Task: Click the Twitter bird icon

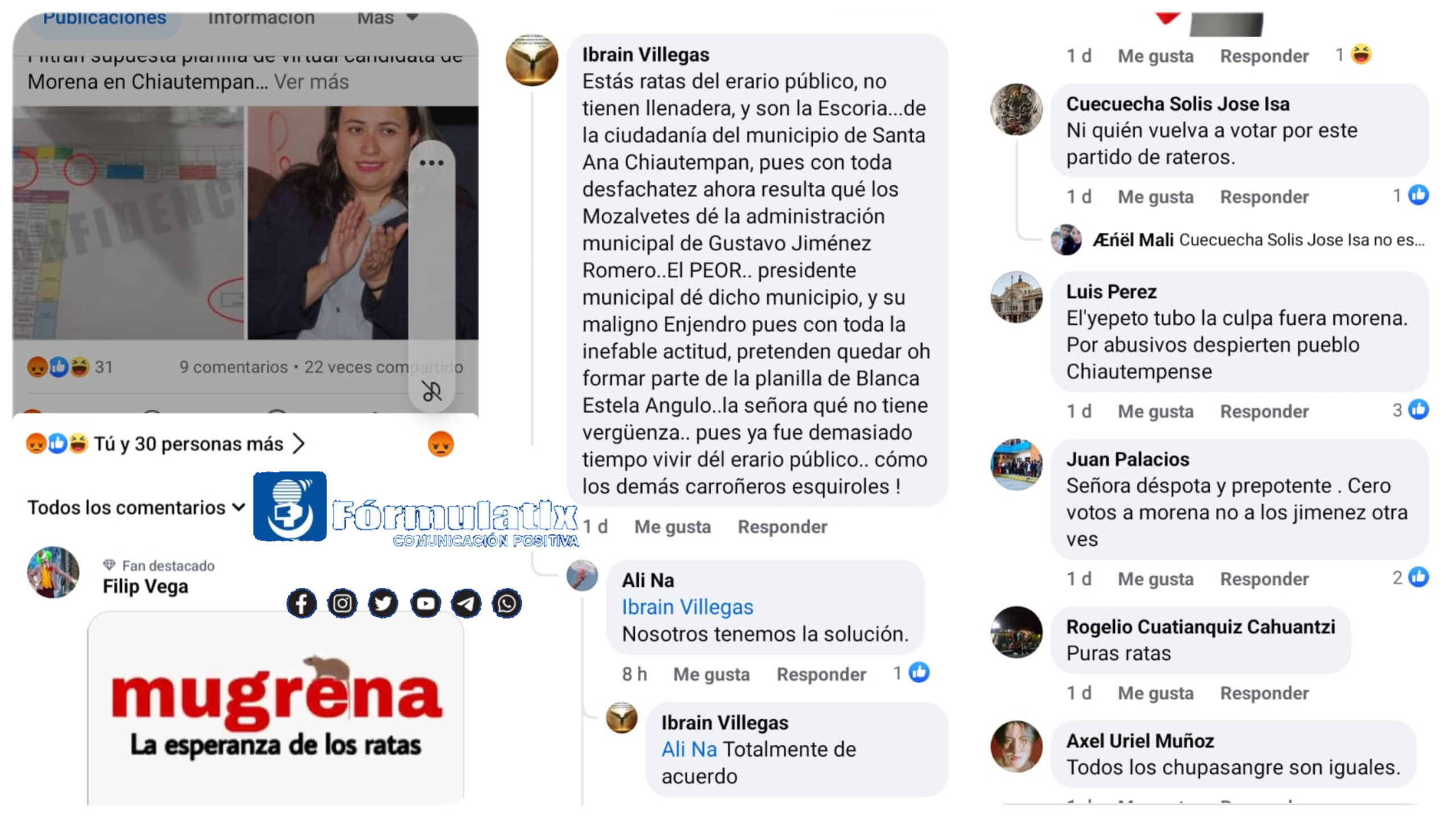Action: [383, 603]
